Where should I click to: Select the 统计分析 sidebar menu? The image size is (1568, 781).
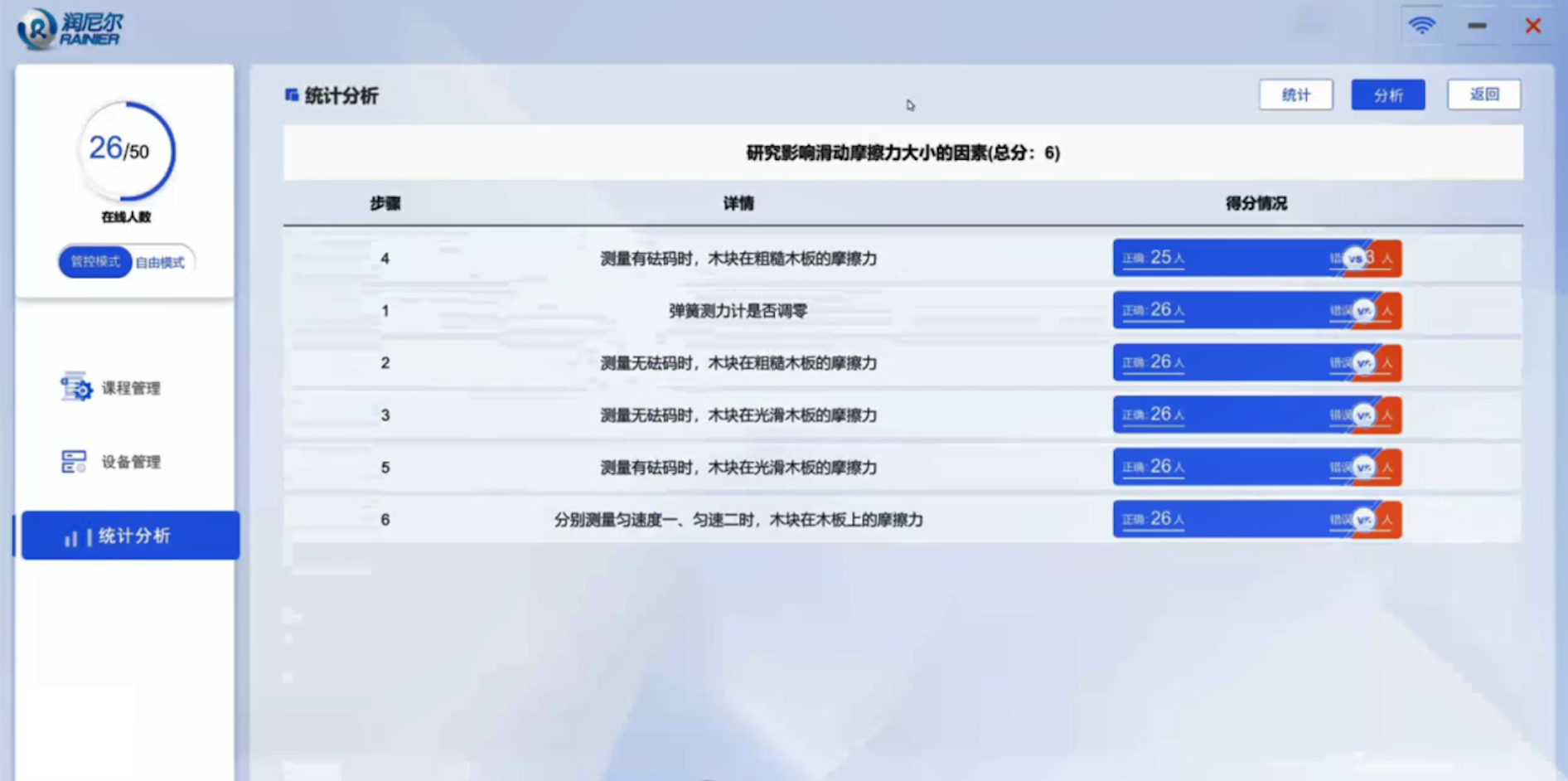(x=130, y=536)
